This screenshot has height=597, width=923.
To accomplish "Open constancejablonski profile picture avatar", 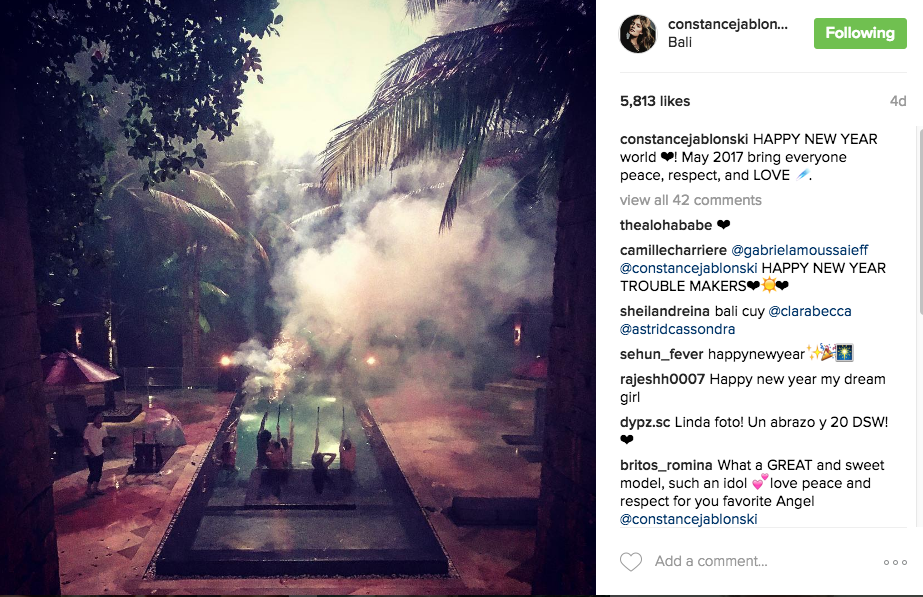I will [638, 34].
